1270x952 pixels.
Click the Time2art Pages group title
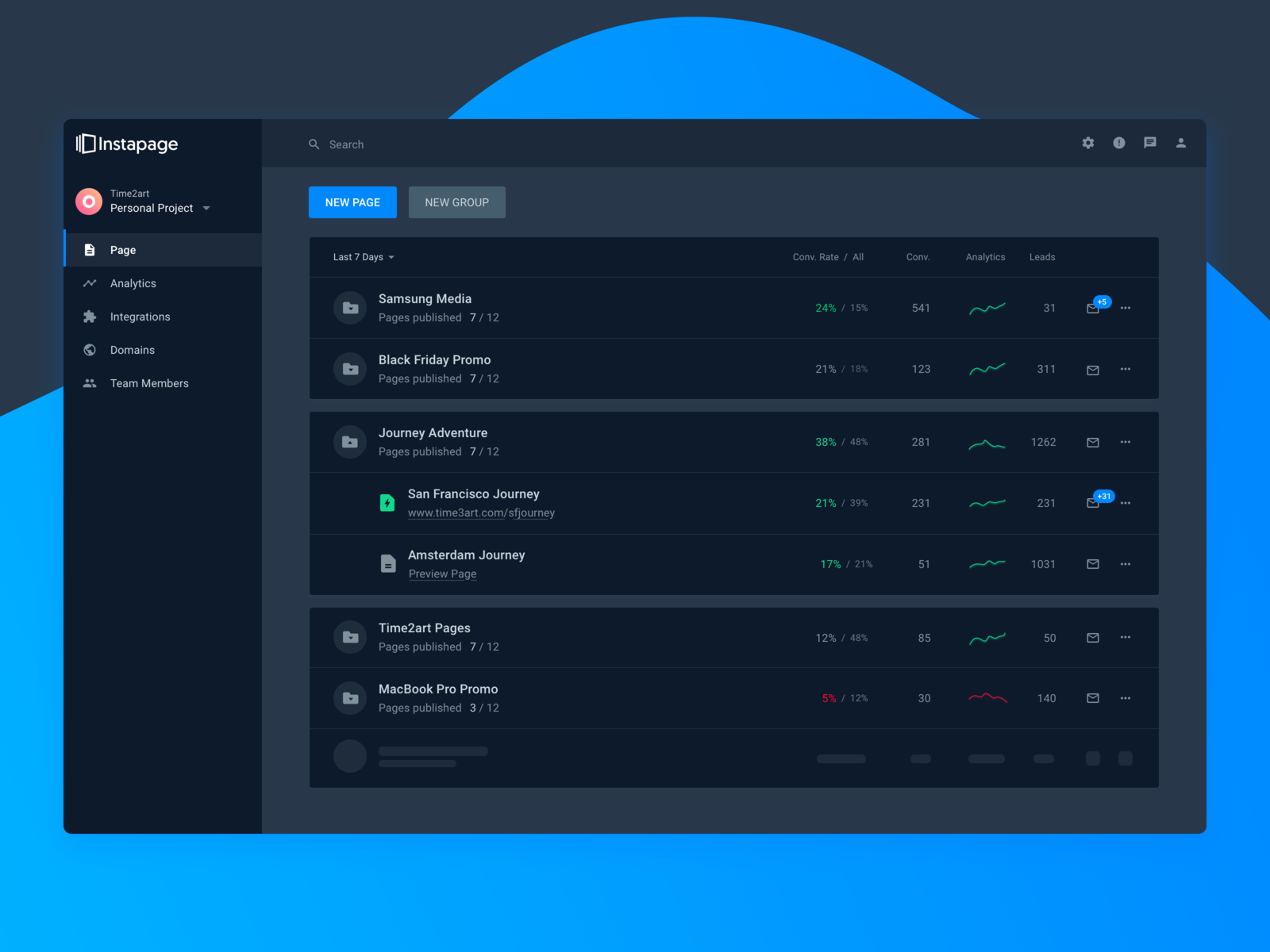[425, 628]
